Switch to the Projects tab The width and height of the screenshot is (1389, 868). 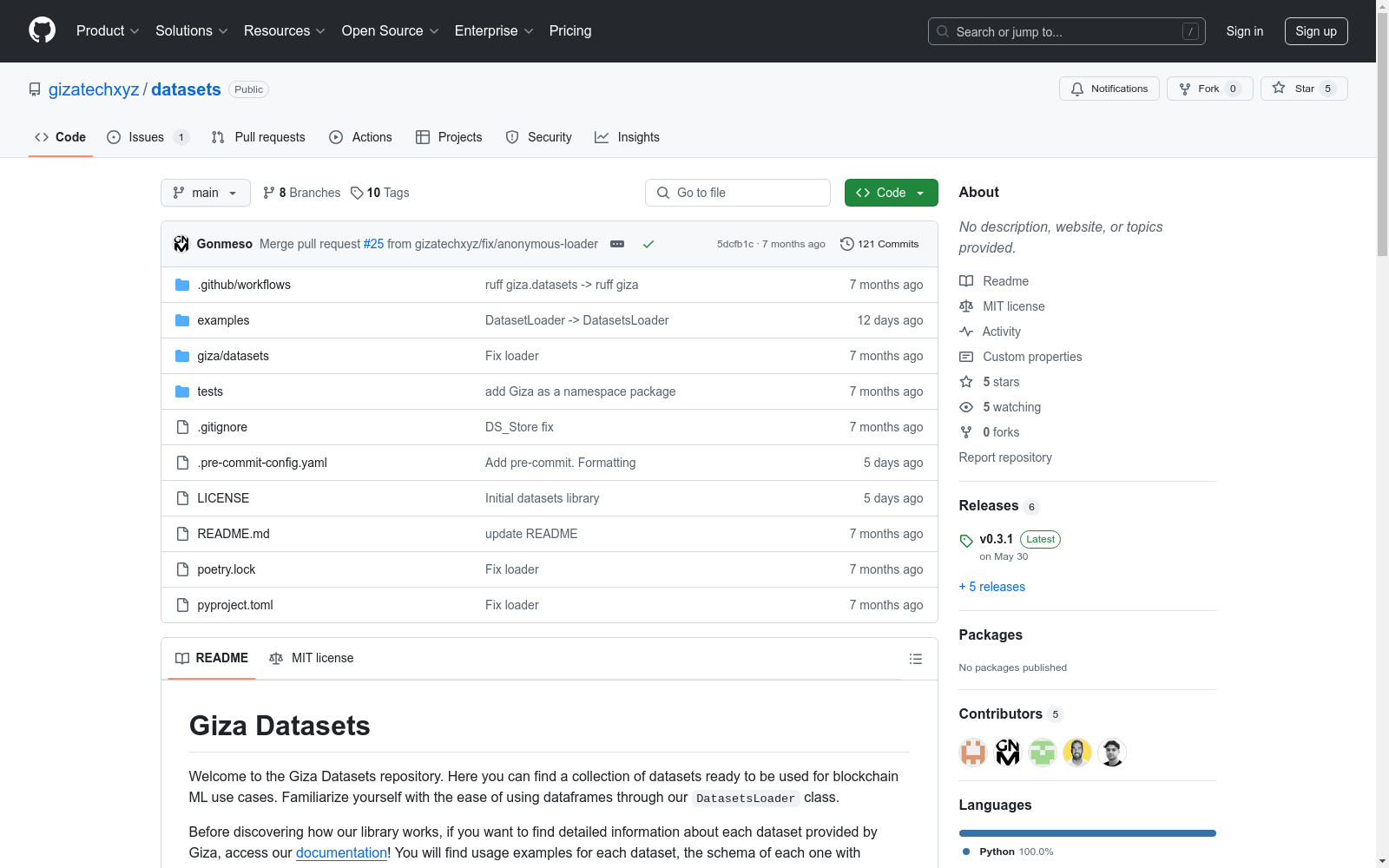(x=449, y=137)
